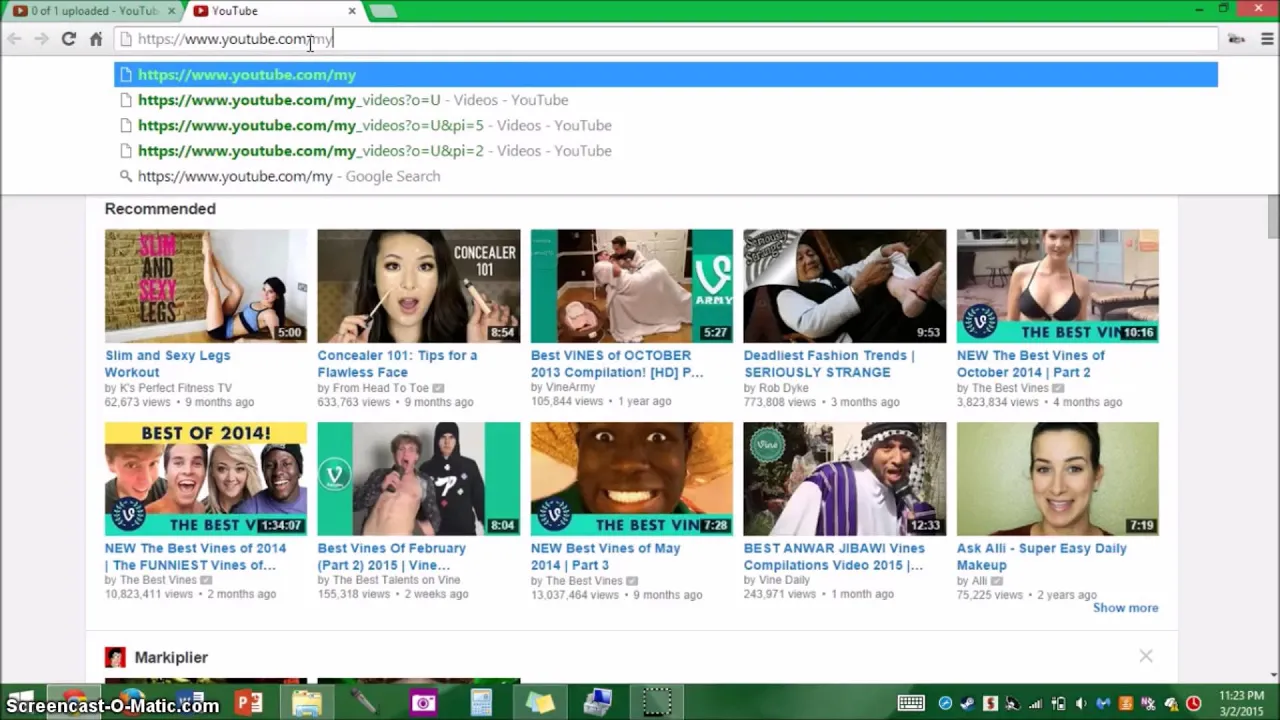Open PowerPoint from the taskbar
Viewport: 1280px width, 720px height.
[x=249, y=703]
